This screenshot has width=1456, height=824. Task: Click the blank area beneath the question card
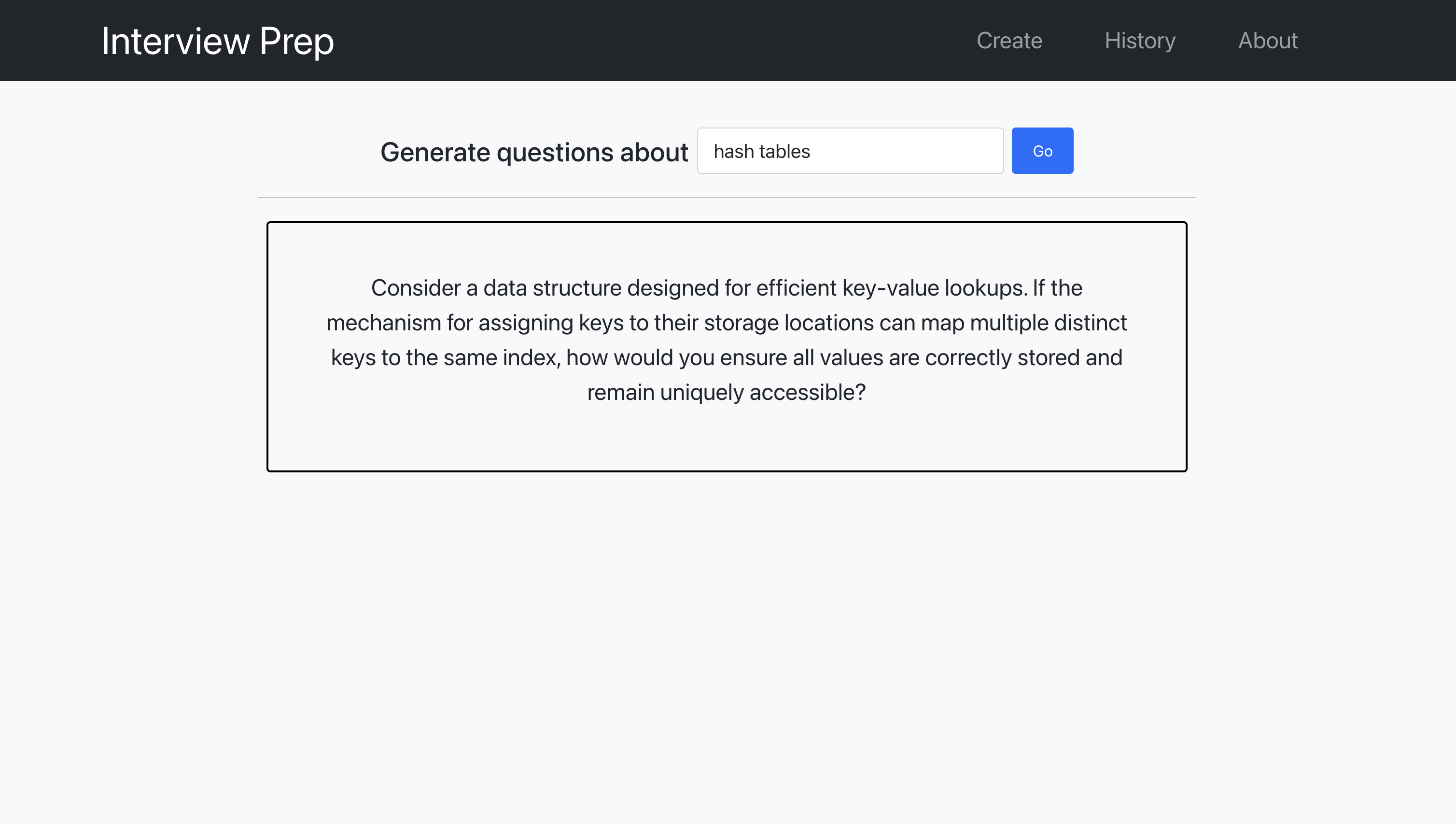click(726, 623)
